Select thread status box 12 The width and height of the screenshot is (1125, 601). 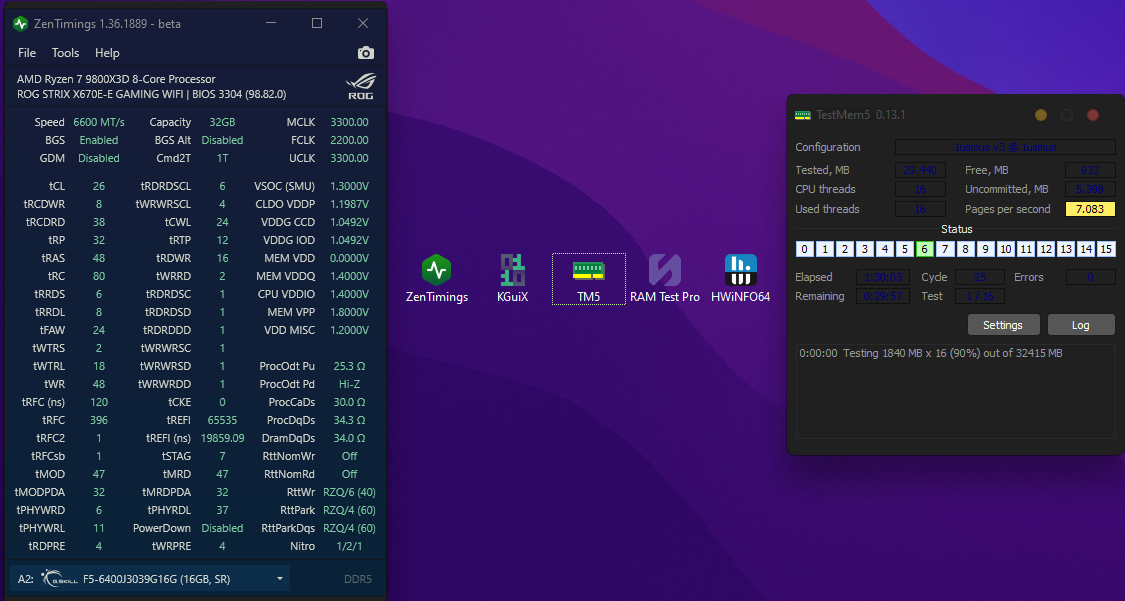(1046, 249)
